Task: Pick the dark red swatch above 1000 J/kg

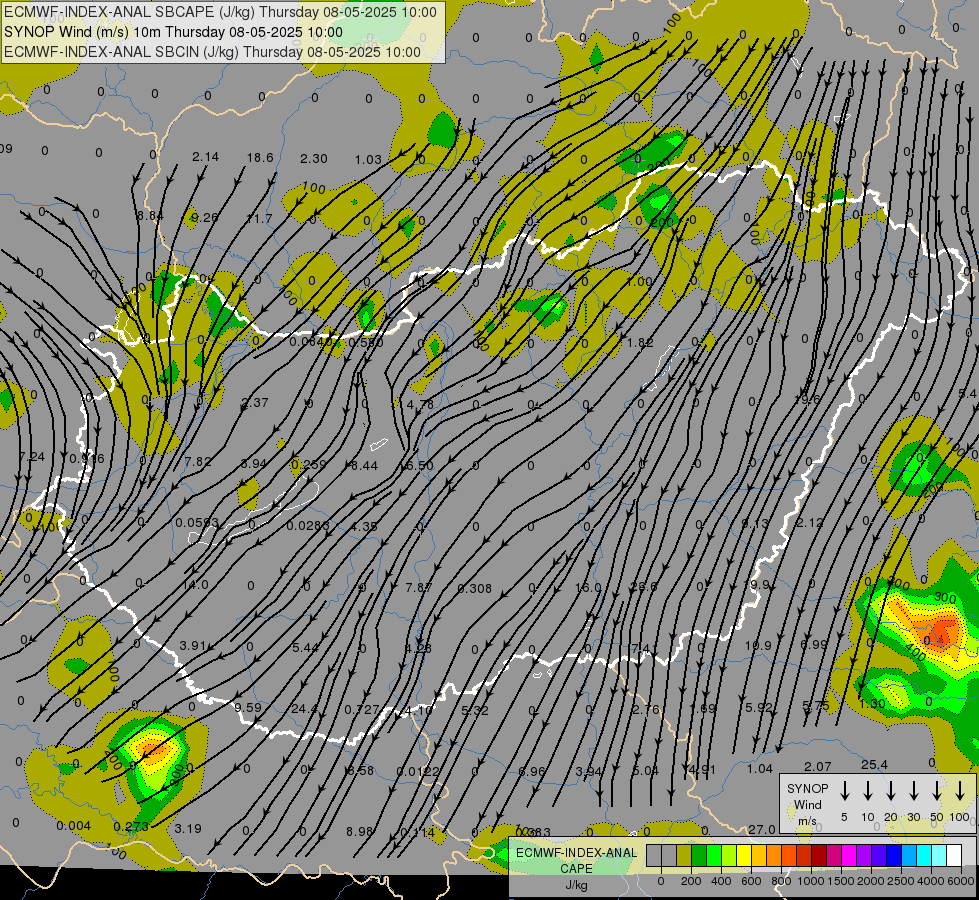Action: coord(819,856)
